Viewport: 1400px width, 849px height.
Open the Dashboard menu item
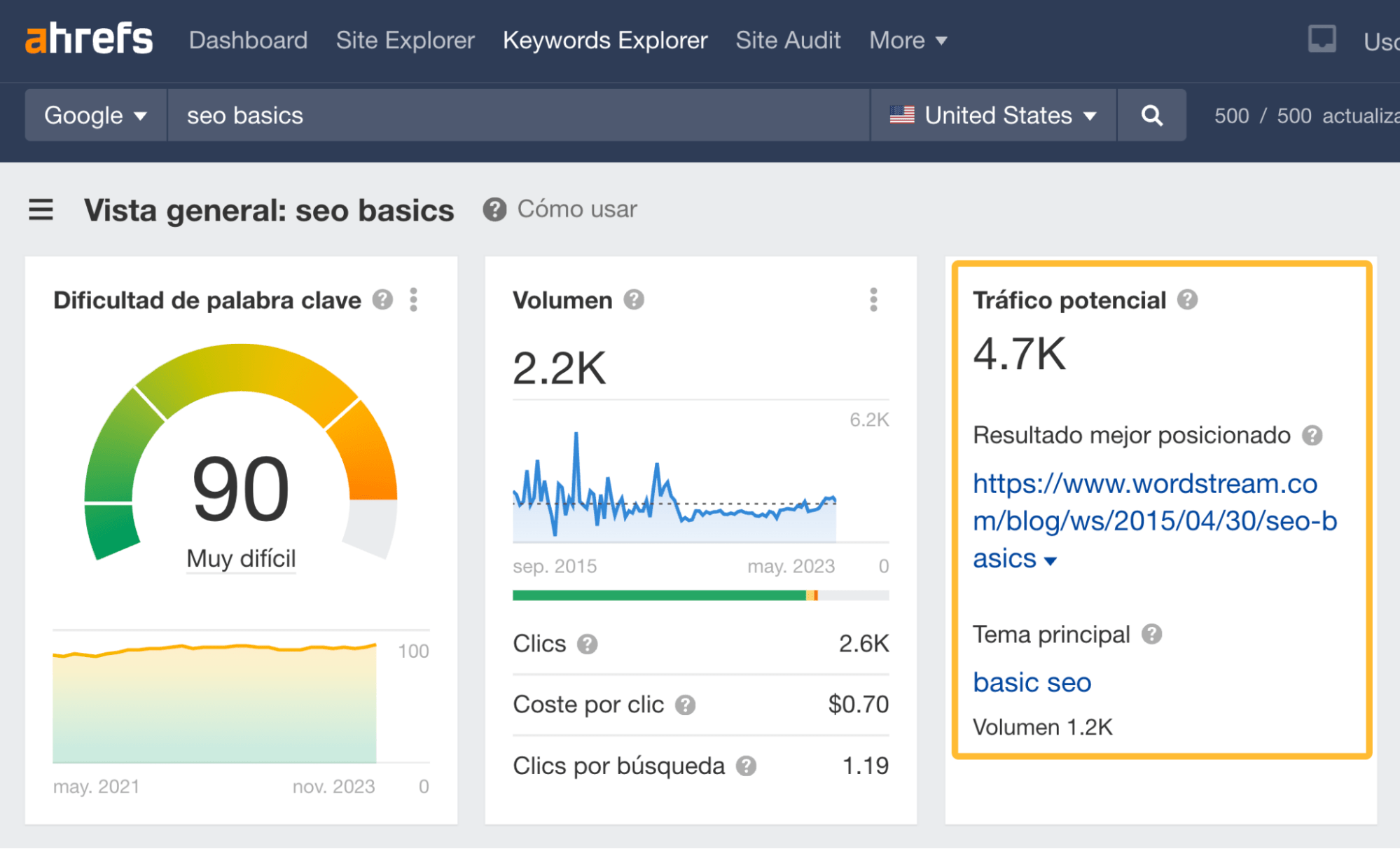[x=248, y=40]
